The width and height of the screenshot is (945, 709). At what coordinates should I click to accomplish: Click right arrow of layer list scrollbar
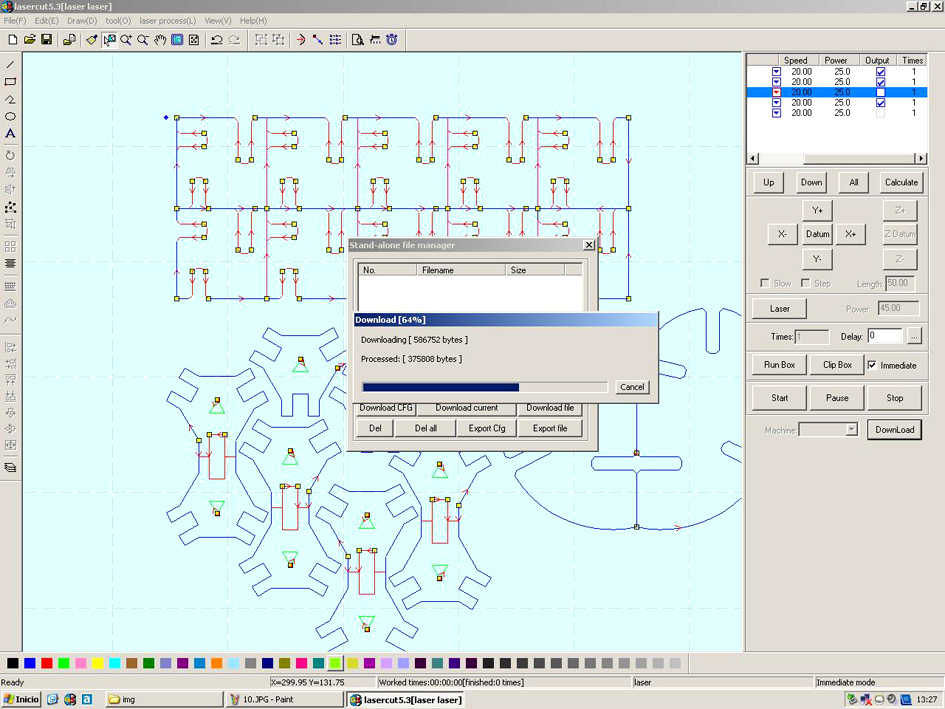[x=921, y=158]
